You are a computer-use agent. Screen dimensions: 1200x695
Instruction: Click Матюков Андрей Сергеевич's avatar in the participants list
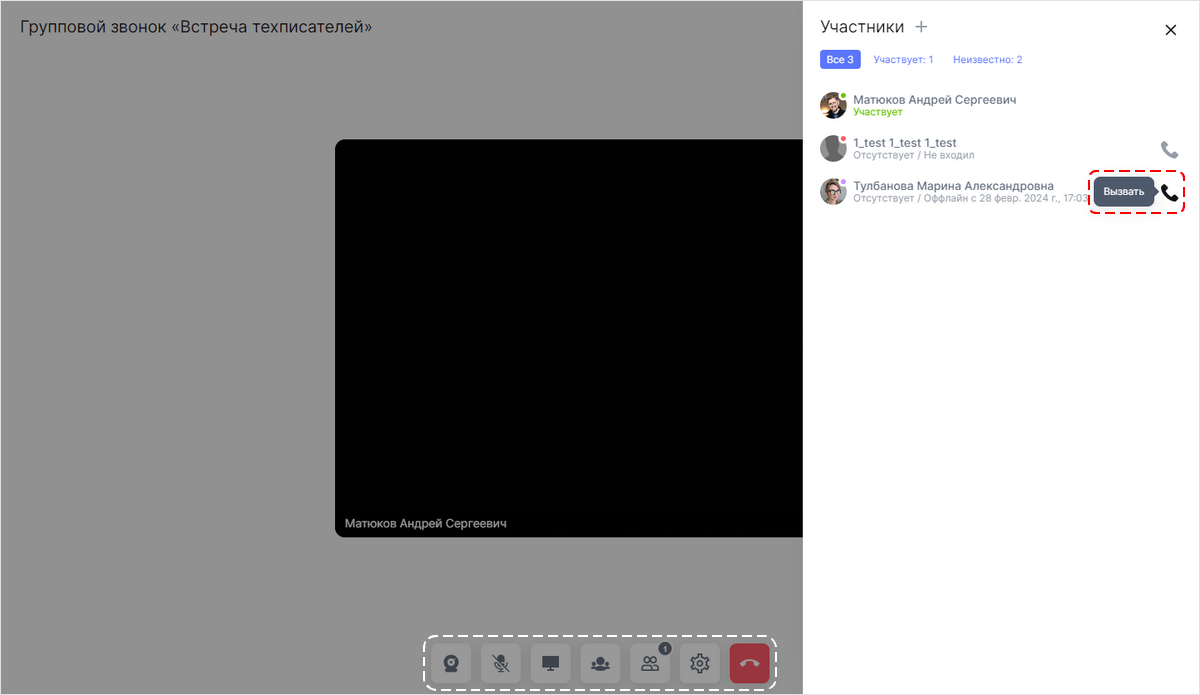tap(833, 106)
